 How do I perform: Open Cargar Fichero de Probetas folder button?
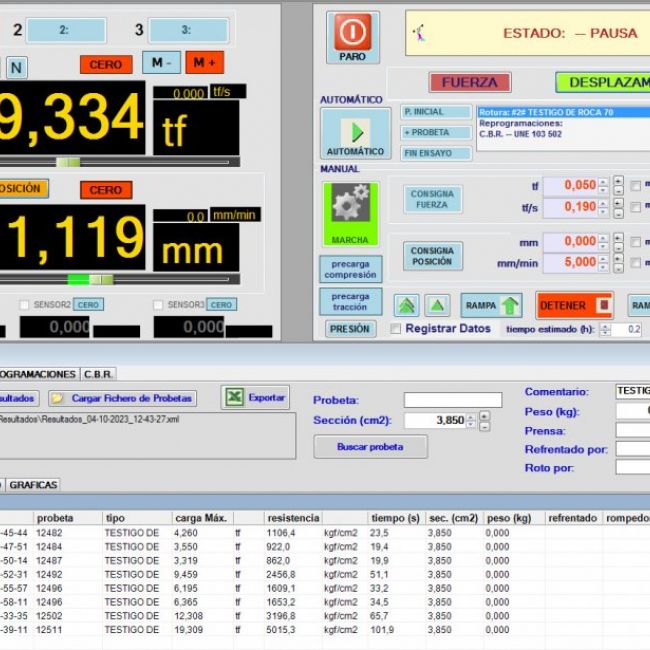121,398
